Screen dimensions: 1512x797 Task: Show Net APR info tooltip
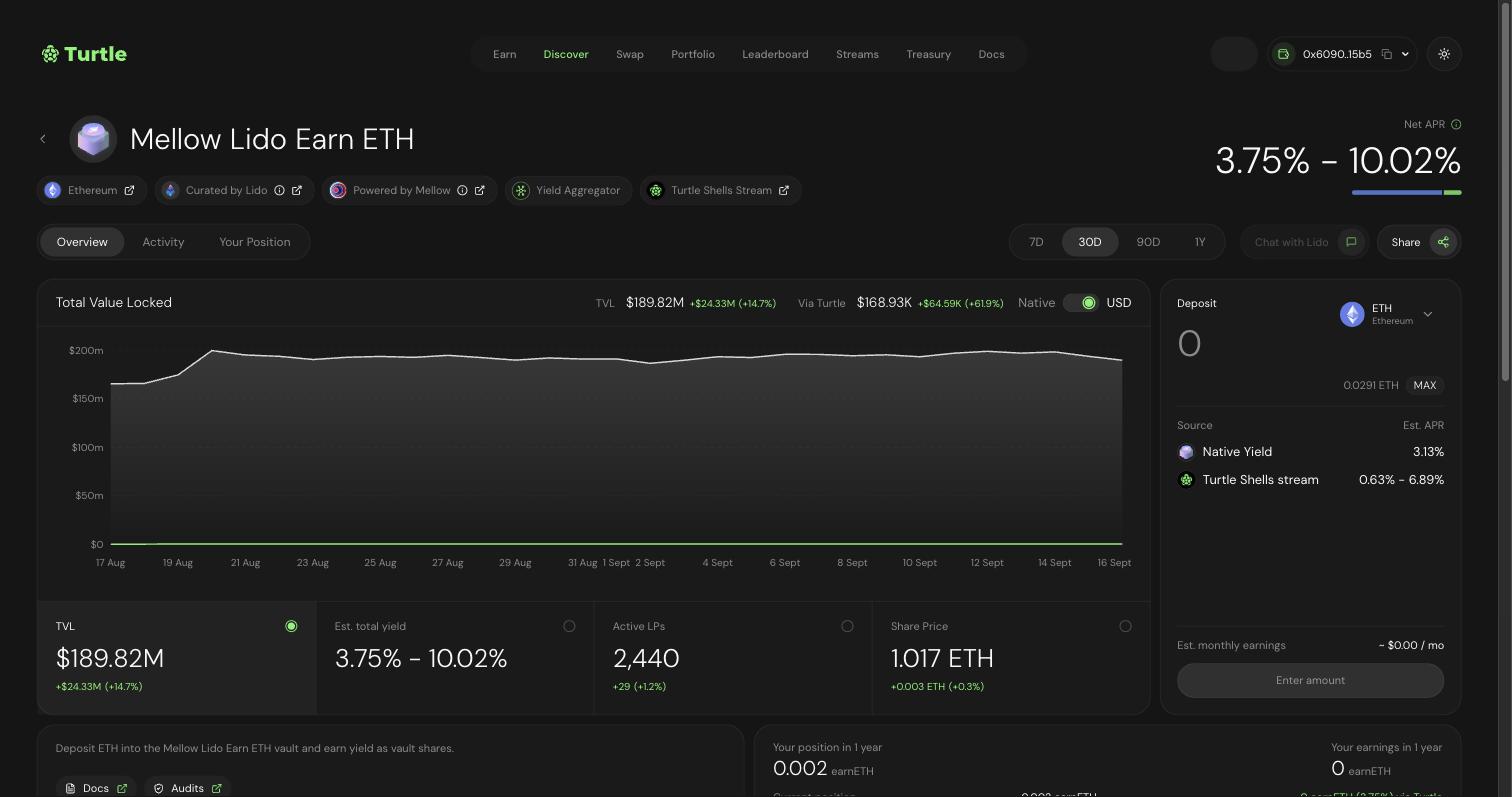pos(1456,125)
